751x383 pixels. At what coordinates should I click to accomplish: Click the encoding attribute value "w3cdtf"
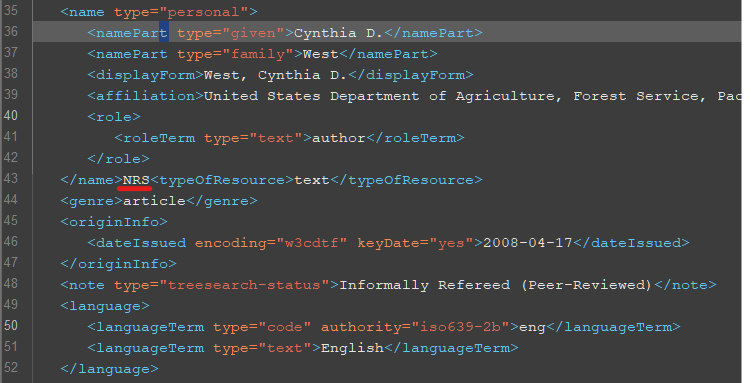[x=311, y=243]
